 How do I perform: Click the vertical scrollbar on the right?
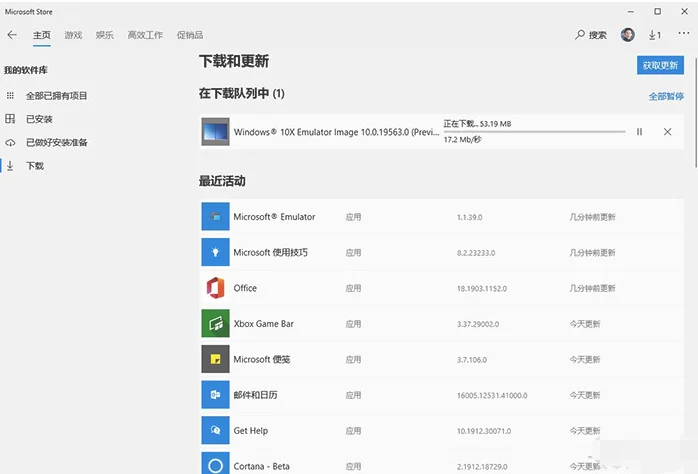point(695,112)
